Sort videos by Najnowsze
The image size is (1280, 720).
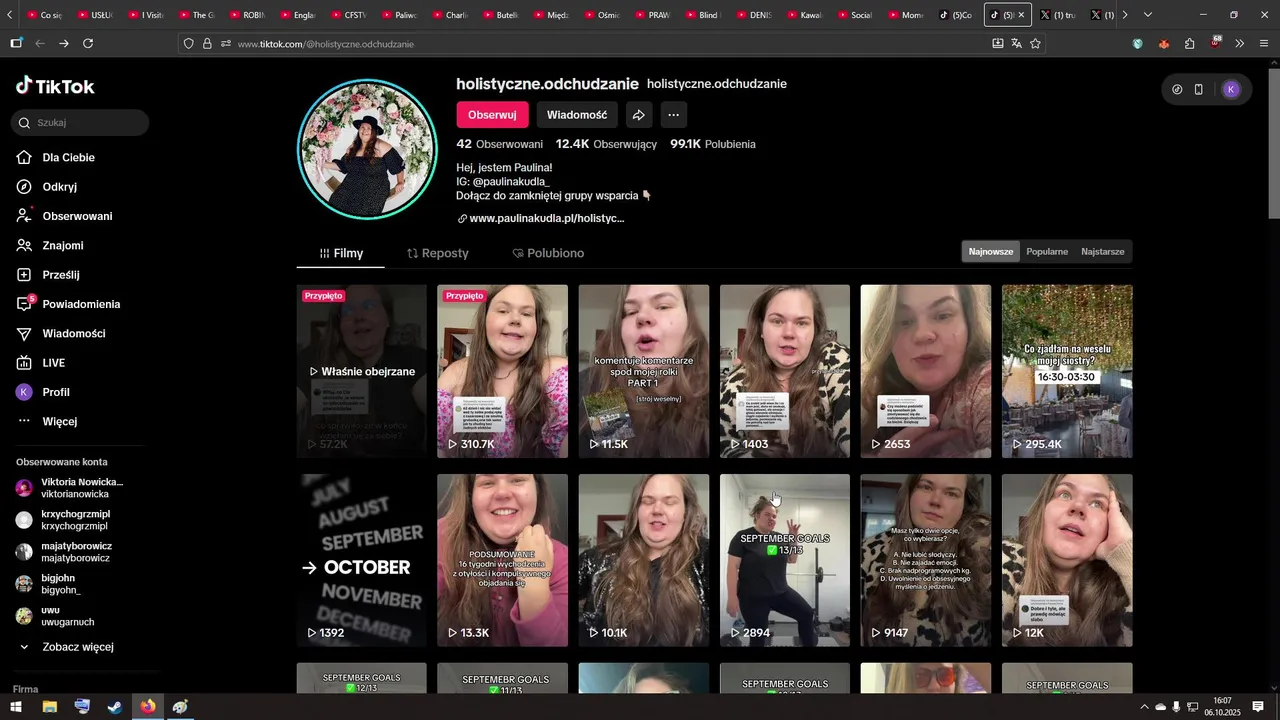pos(991,252)
